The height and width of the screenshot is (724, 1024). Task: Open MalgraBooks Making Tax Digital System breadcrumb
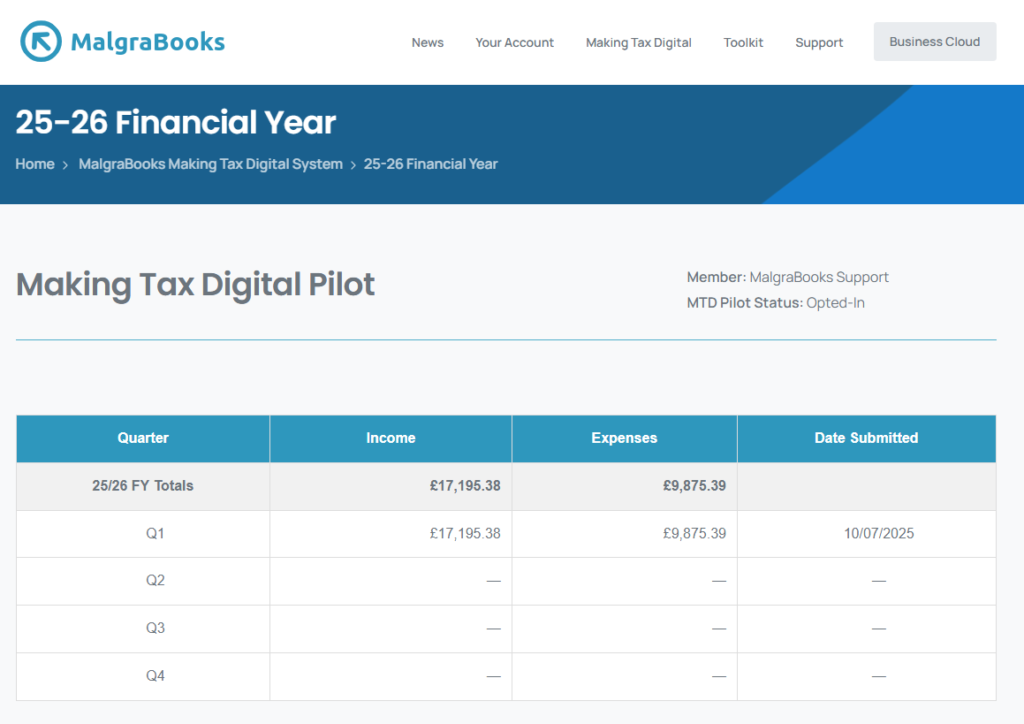(x=210, y=164)
